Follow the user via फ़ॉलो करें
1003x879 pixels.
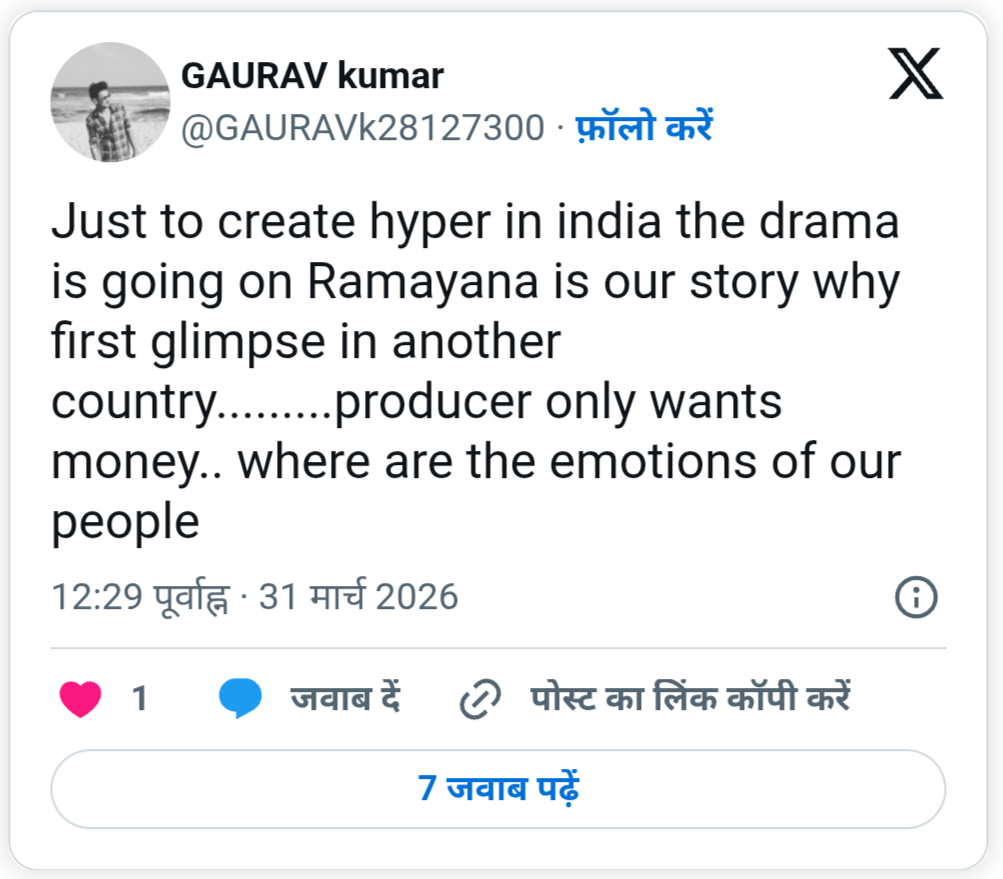(643, 128)
